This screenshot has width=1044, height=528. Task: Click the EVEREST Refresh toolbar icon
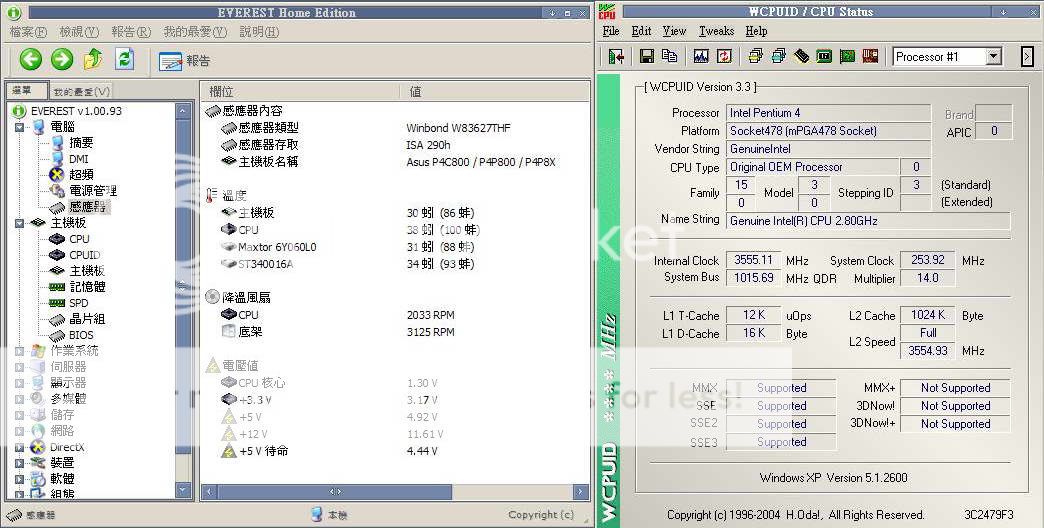point(124,59)
